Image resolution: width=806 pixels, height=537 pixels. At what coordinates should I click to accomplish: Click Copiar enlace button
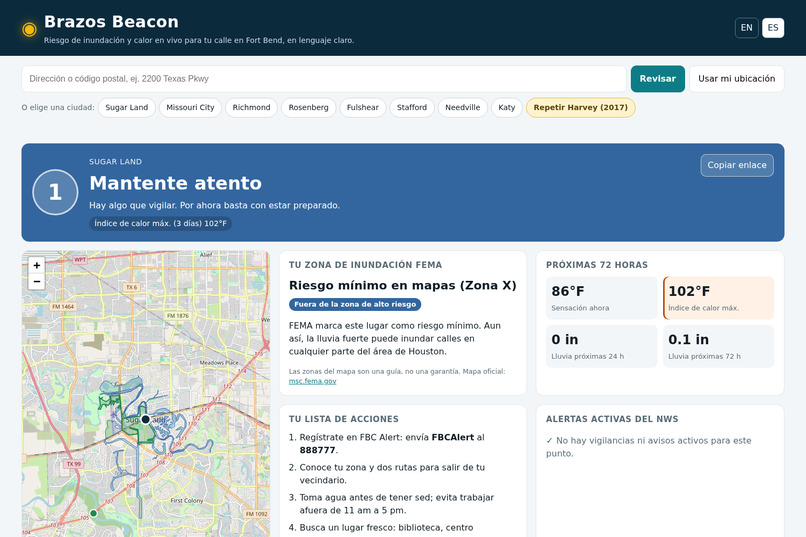coord(737,165)
